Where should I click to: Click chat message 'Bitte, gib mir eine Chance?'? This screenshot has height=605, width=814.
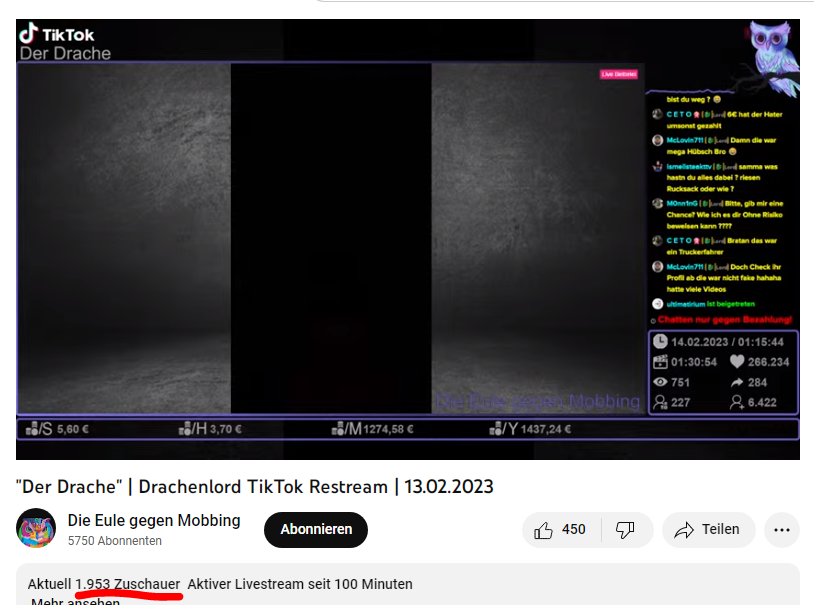pos(725,214)
